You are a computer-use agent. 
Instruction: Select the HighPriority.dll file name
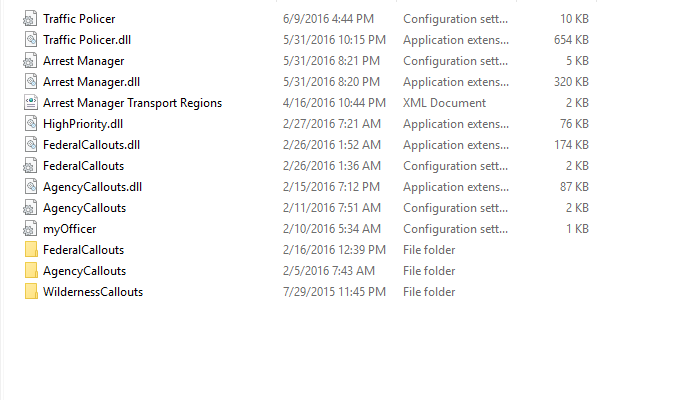pos(83,124)
